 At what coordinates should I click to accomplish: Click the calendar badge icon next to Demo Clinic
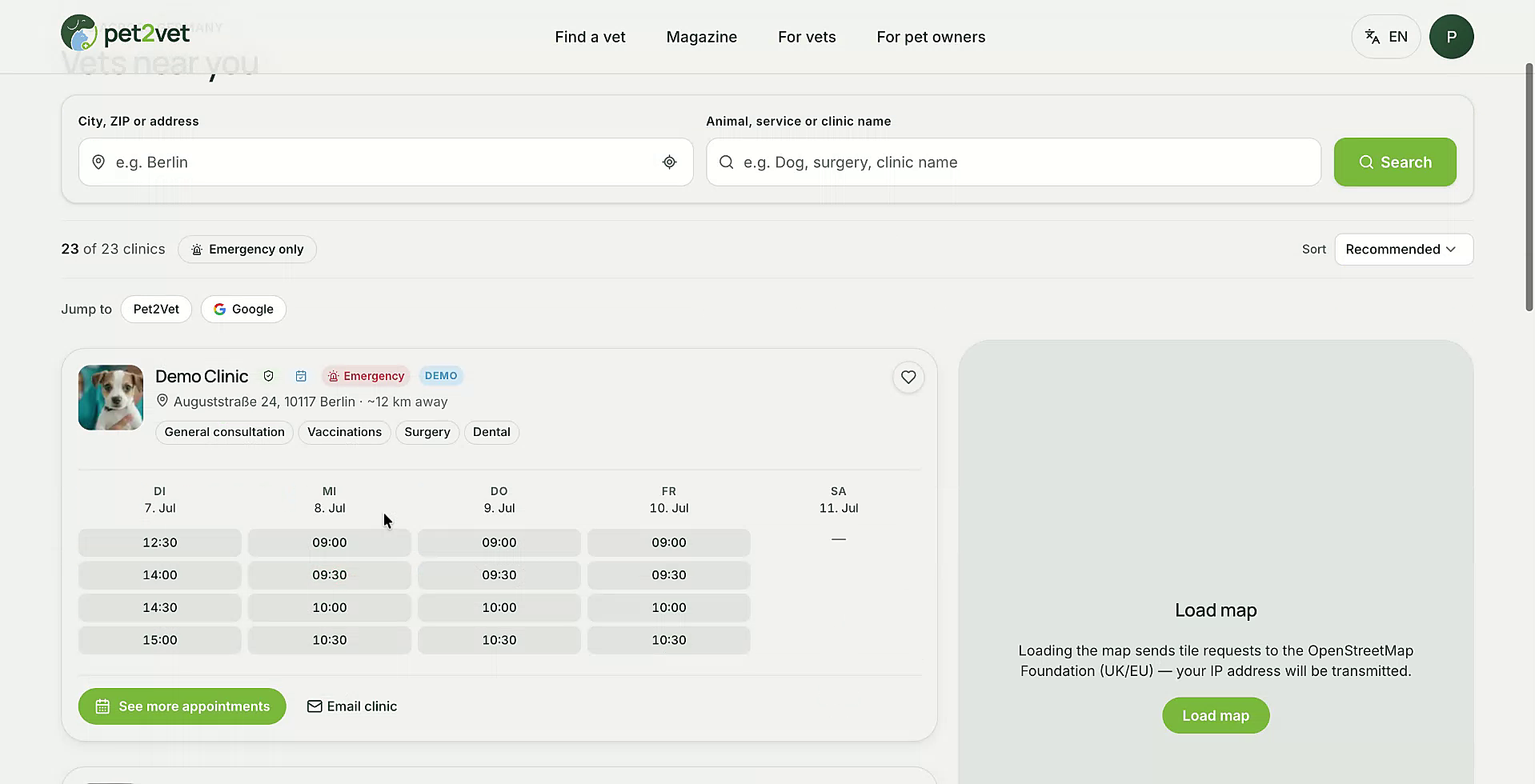click(x=301, y=376)
